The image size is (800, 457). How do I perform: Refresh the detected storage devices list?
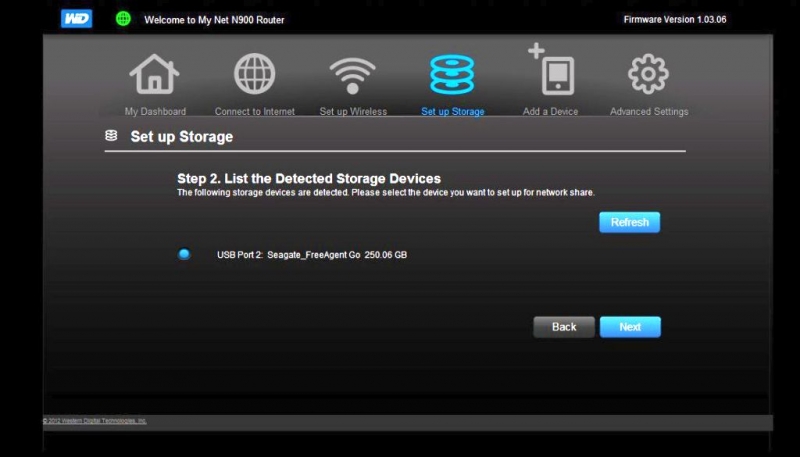(630, 222)
